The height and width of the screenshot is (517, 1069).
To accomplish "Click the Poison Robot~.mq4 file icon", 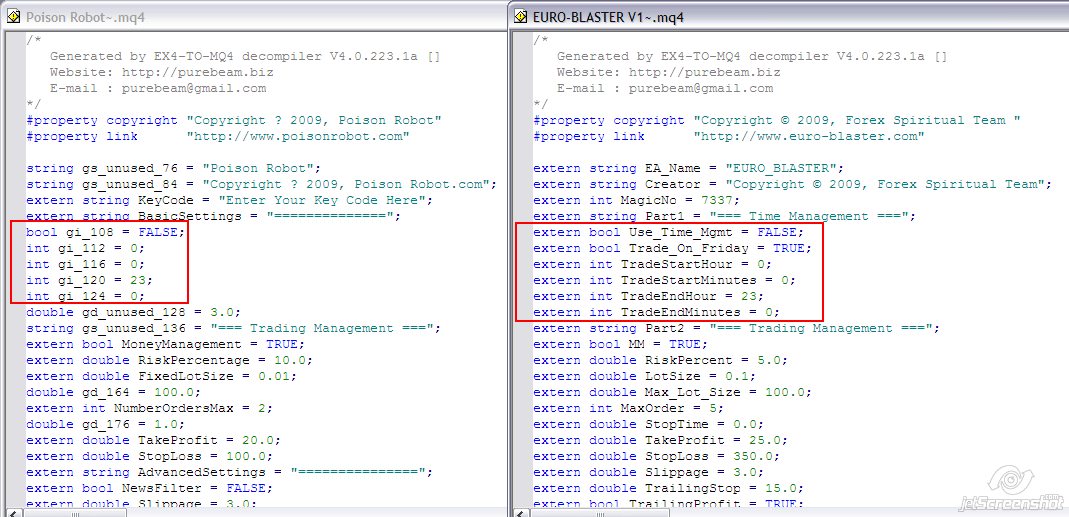I will point(14,17).
